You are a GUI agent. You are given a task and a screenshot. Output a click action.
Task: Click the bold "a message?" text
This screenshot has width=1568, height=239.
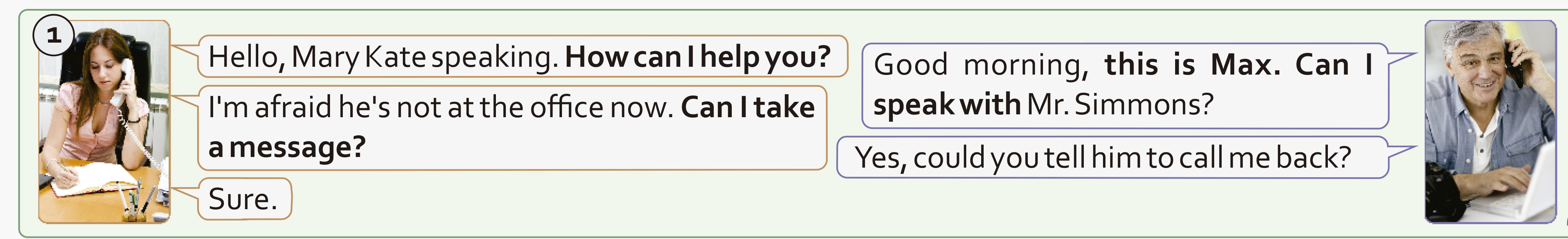point(287,147)
